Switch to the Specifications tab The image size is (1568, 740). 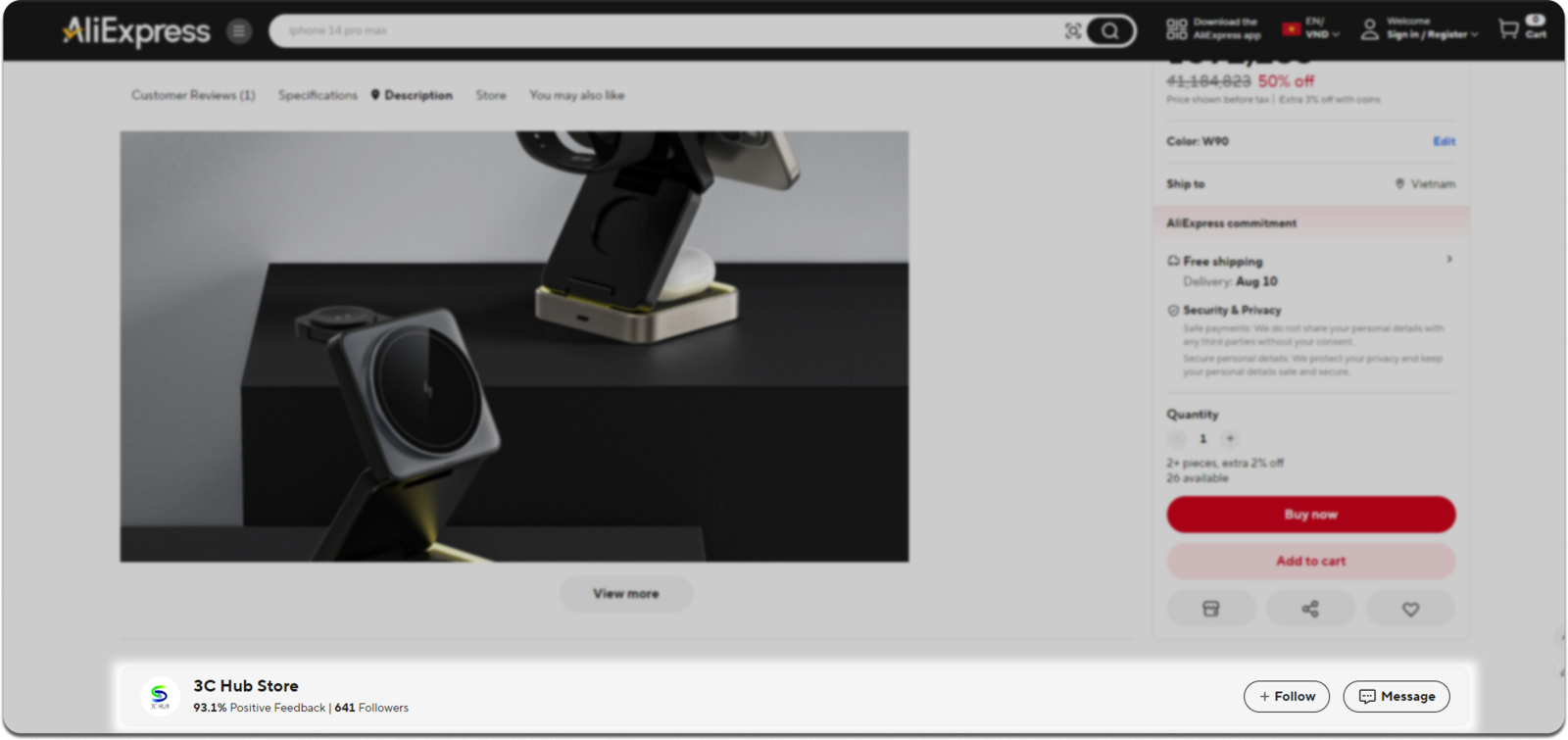coord(318,95)
